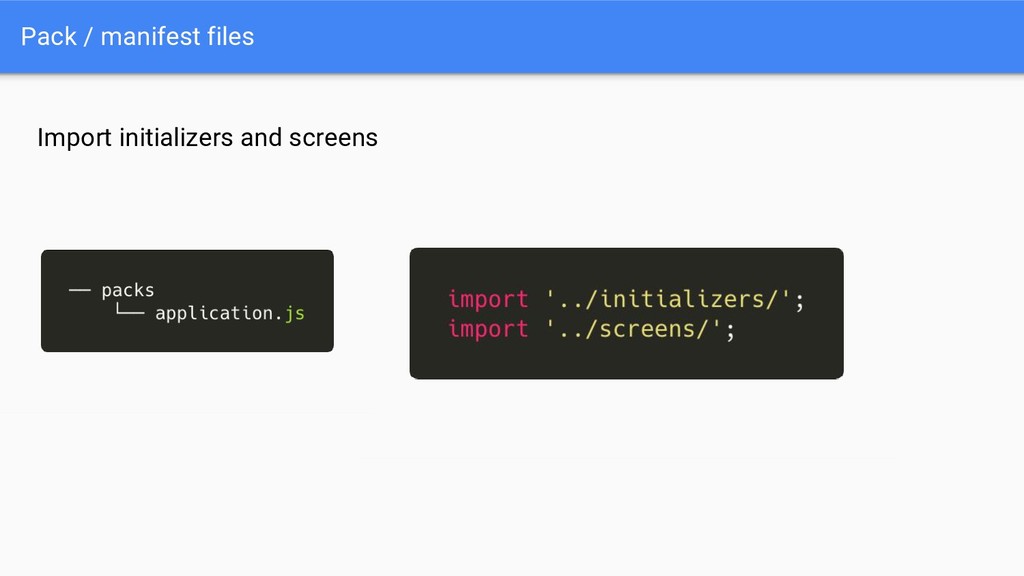
Task: Select the application.js file entry
Action: [x=230, y=313]
